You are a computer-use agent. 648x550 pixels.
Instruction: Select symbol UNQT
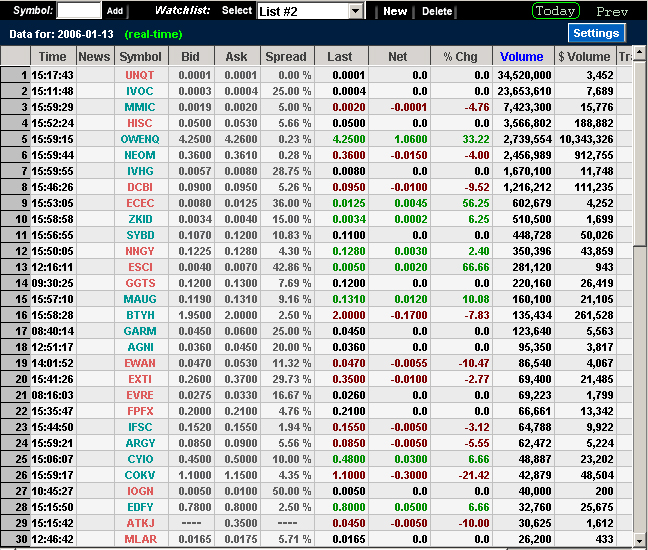click(x=140, y=75)
